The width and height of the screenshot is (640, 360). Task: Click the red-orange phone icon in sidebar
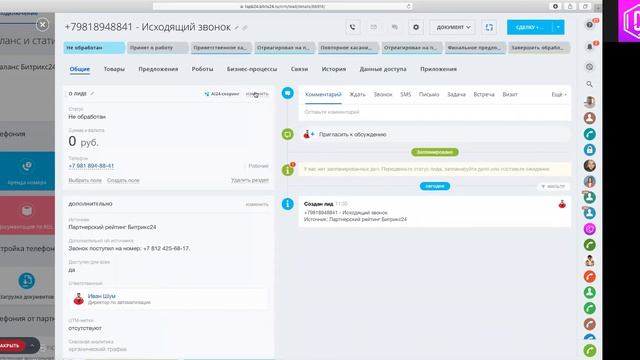[x=589, y=277]
